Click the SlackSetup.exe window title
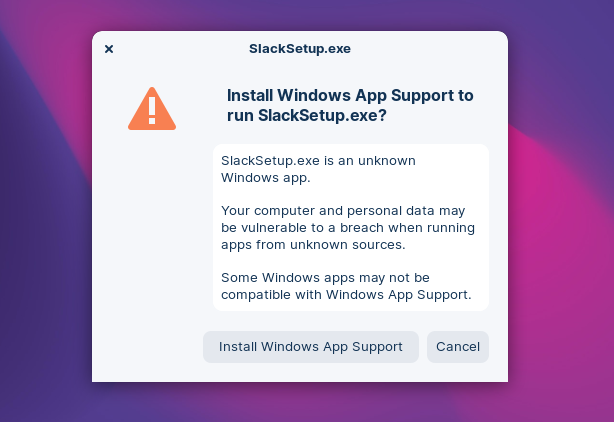Image resolution: width=614 pixels, height=422 pixels. coord(300,48)
